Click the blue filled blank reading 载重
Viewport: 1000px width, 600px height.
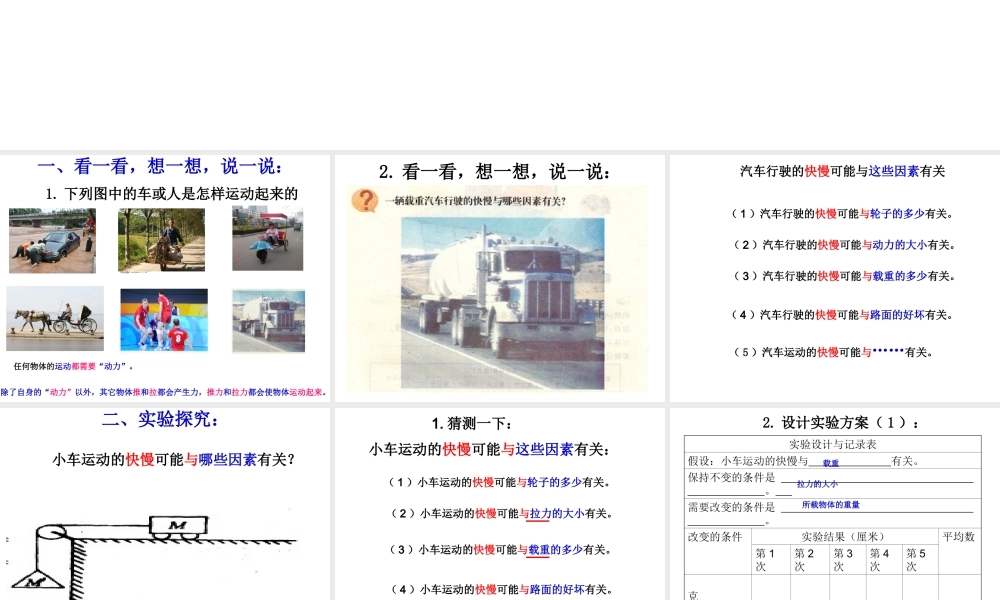click(829, 463)
